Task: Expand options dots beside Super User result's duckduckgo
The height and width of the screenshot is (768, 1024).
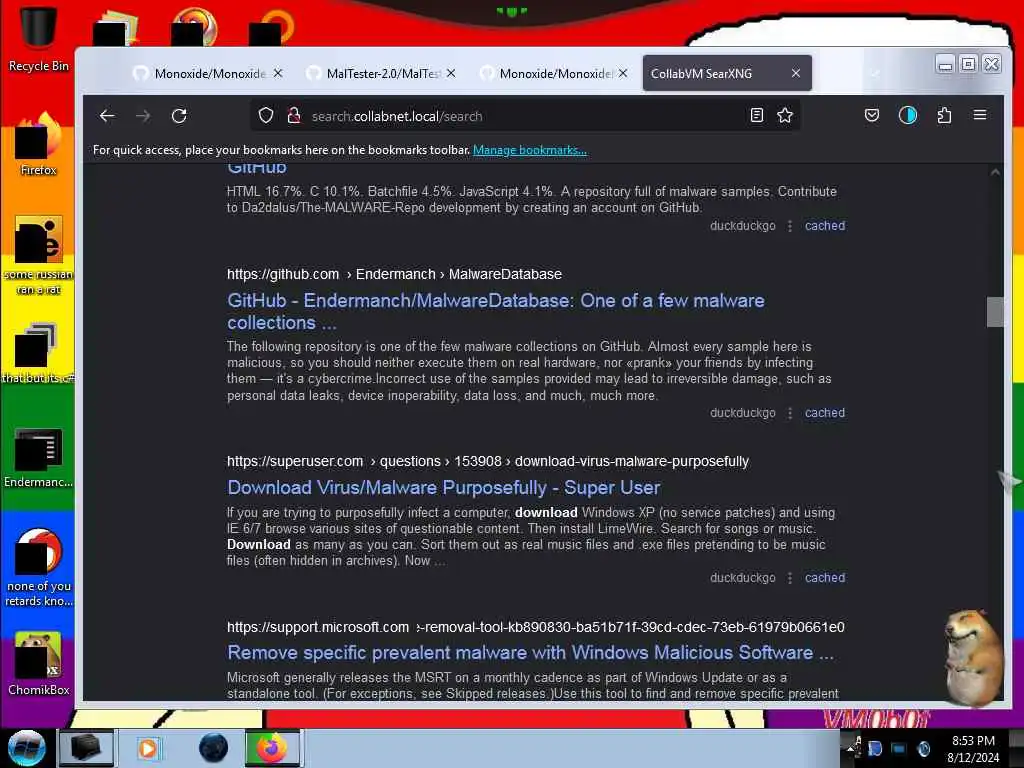Action: pos(790,578)
